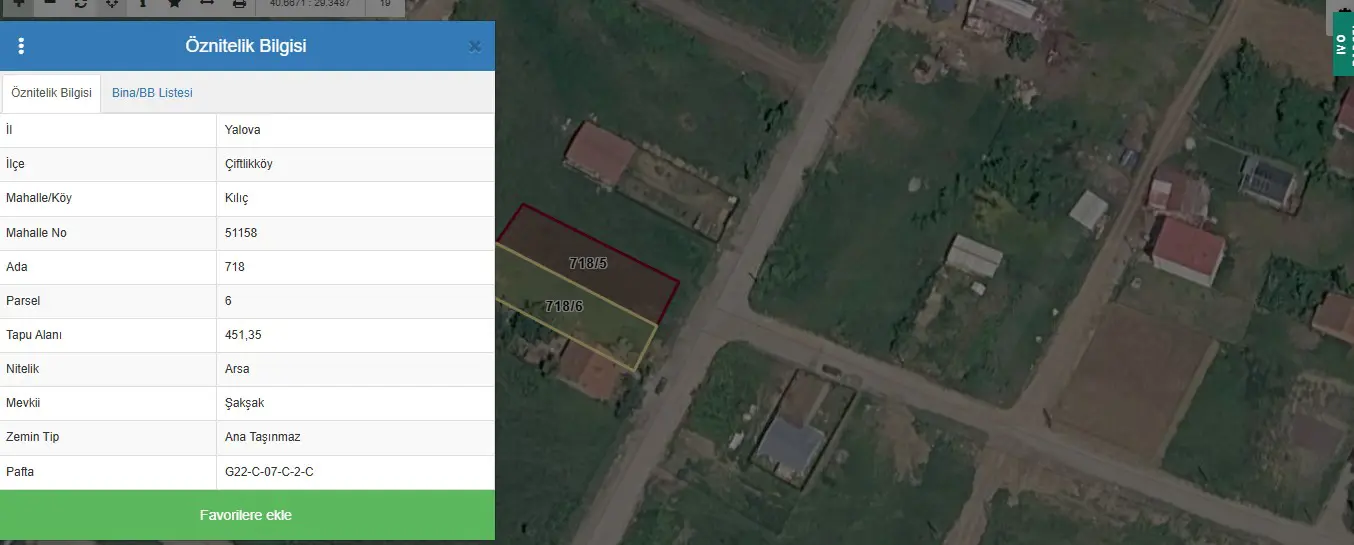
Task: Click the Yalova value cell
Action: click(356, 130)
